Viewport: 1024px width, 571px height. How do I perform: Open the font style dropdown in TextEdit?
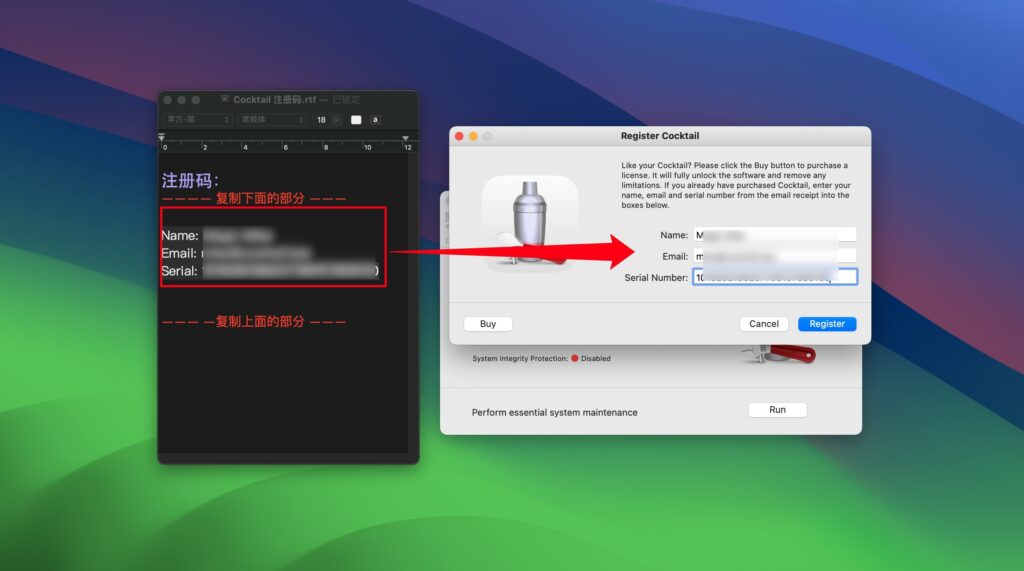point(272,120)
